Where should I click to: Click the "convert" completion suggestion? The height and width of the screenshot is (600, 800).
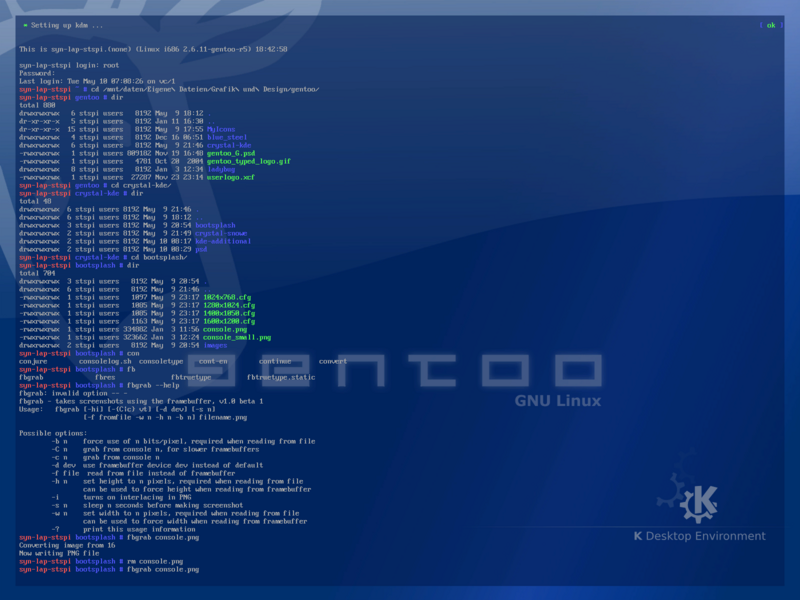pos(333,361)
